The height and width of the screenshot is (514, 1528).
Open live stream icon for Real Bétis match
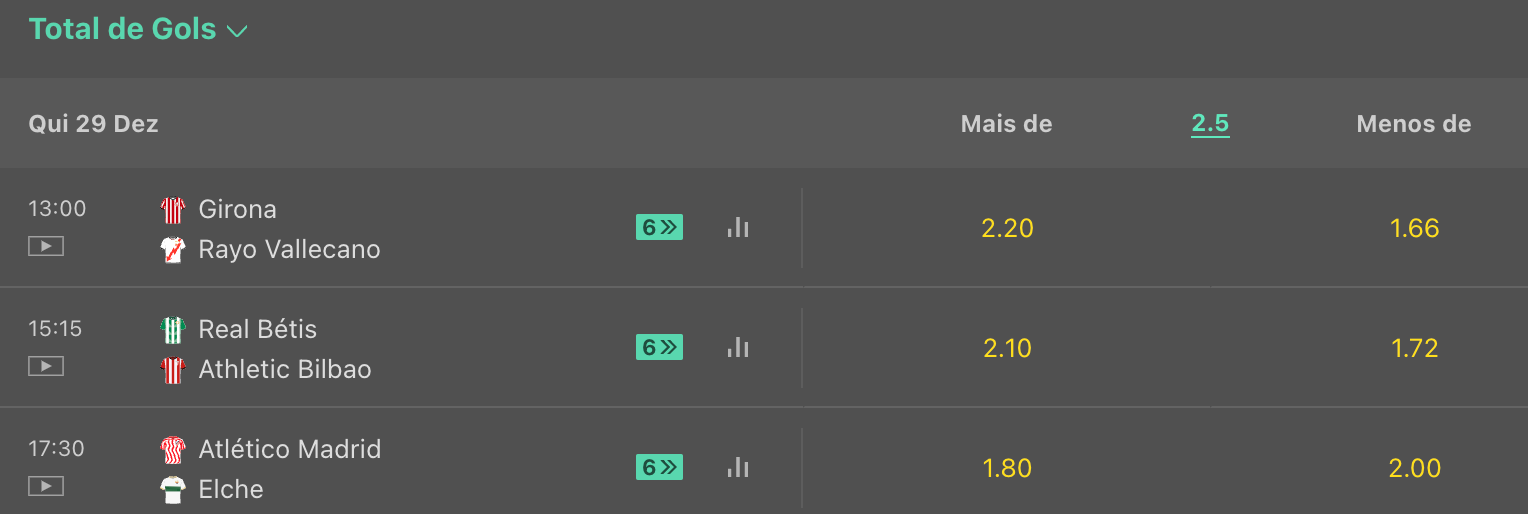(x=46, y=366)
